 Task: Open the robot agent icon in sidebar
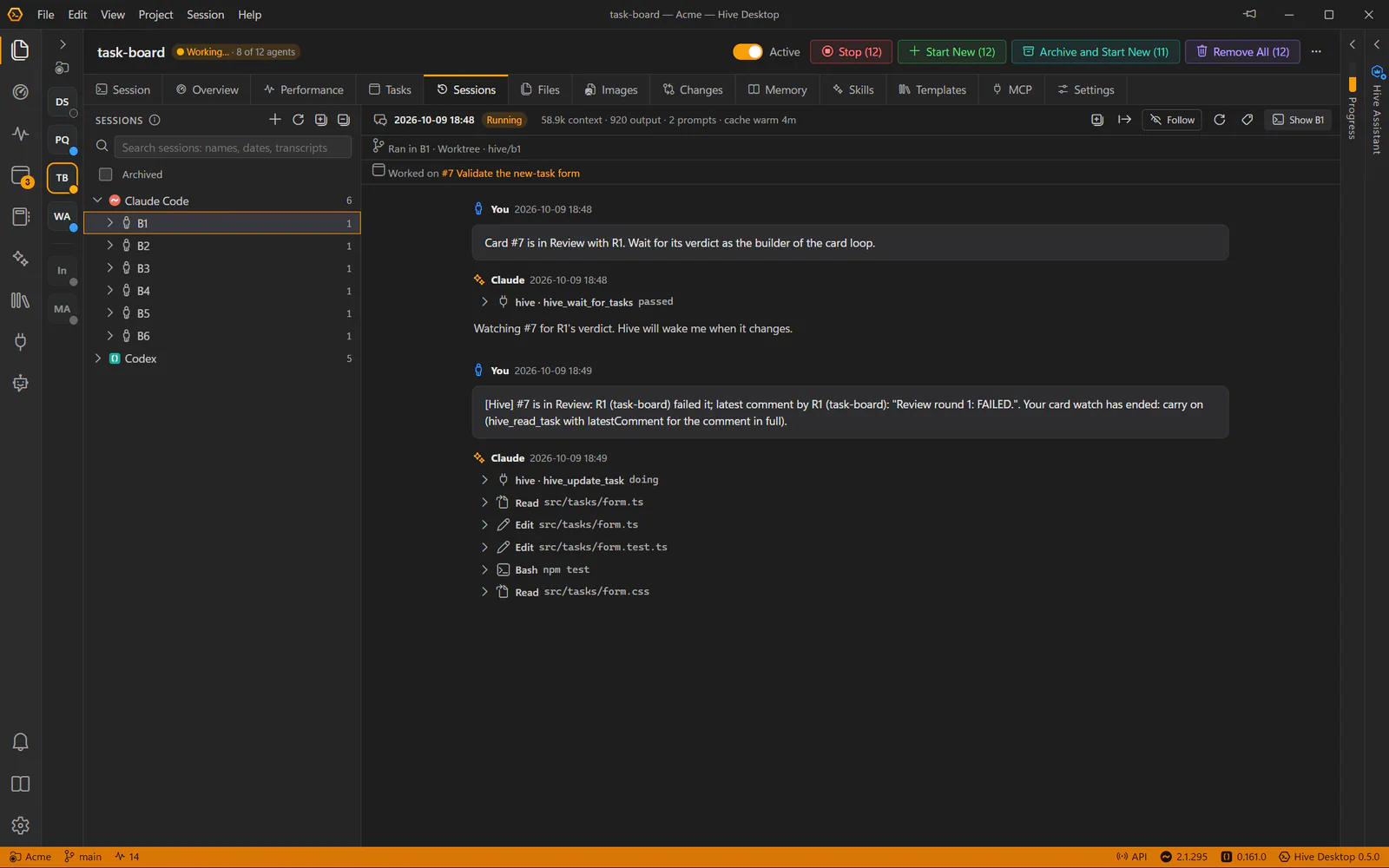pos(20,383)
